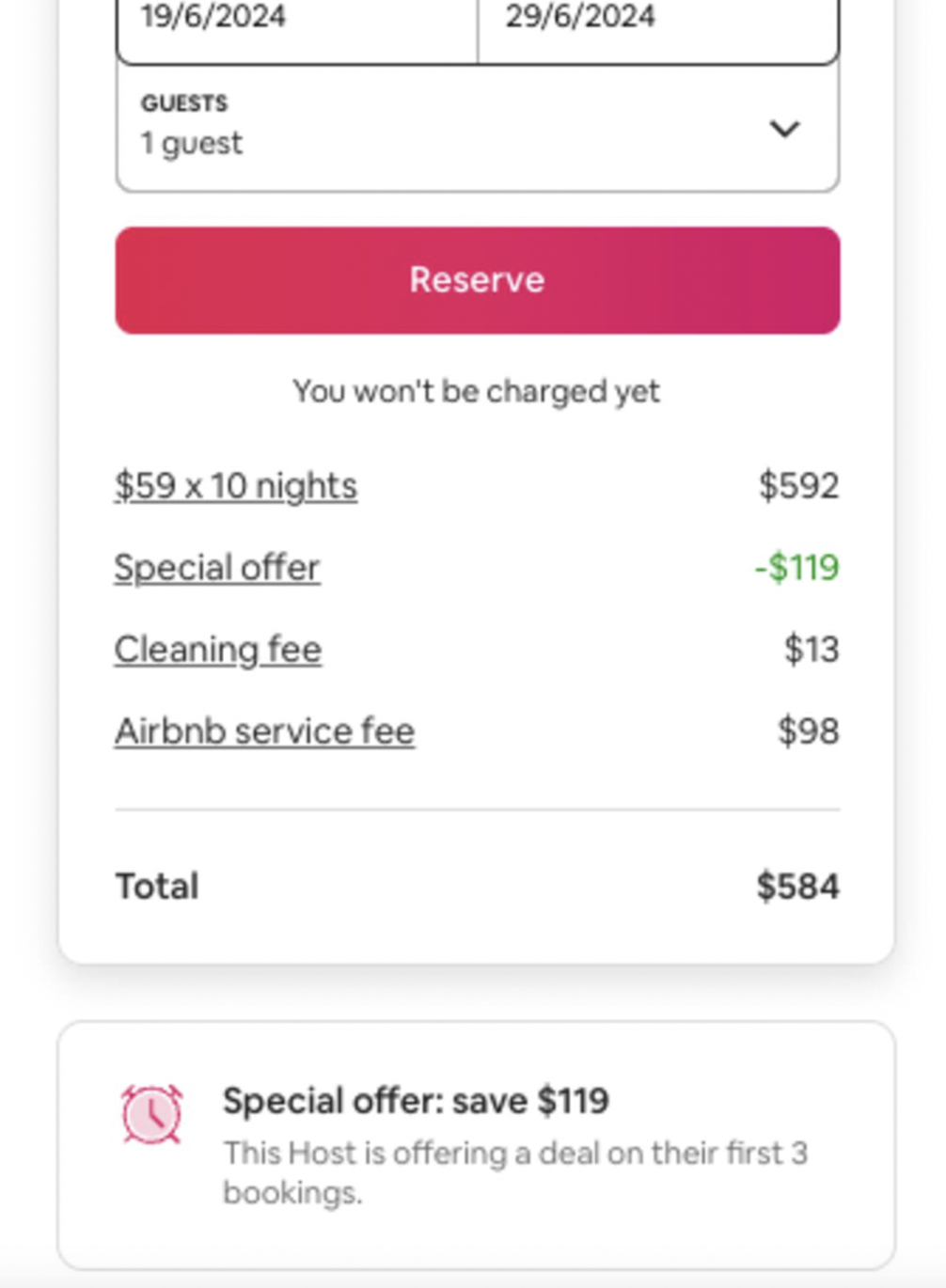Viewport: 946px width, 1288px height.
Task: Click the $592 nightly subtotal amount
Action: [798, 486]
